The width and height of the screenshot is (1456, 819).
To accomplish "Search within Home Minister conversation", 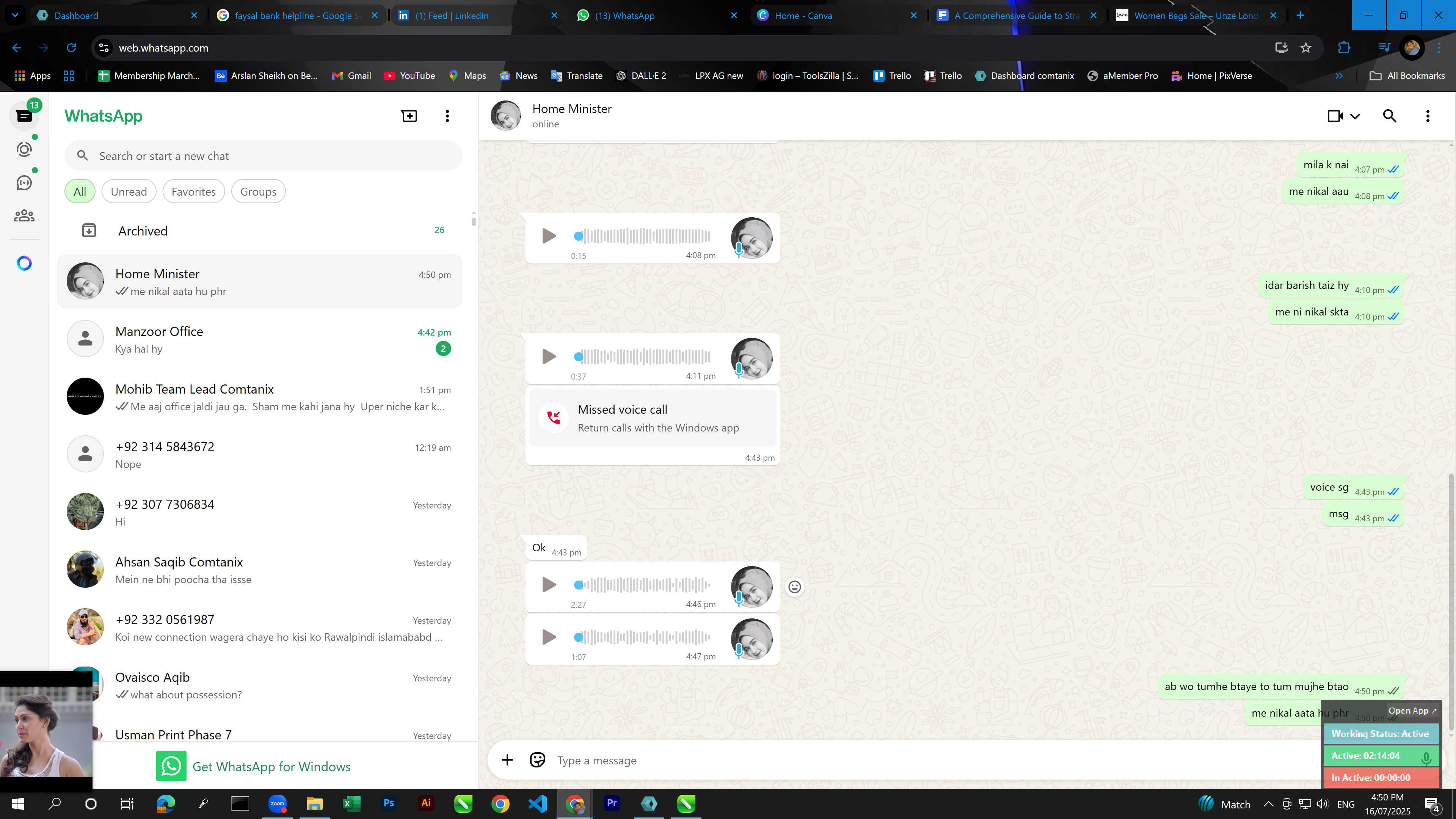I will click(1389, 116).
